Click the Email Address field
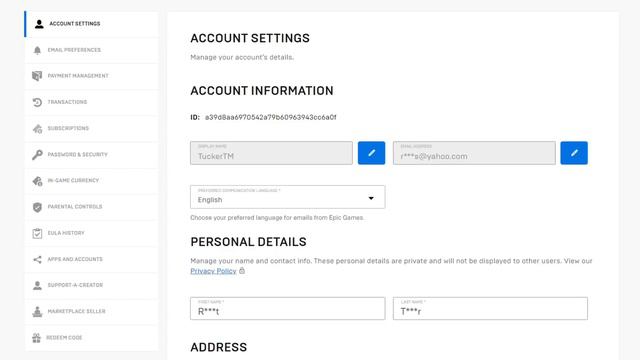Screen dimensions: 640x360 pyautogui.click(x=474, y=153)
